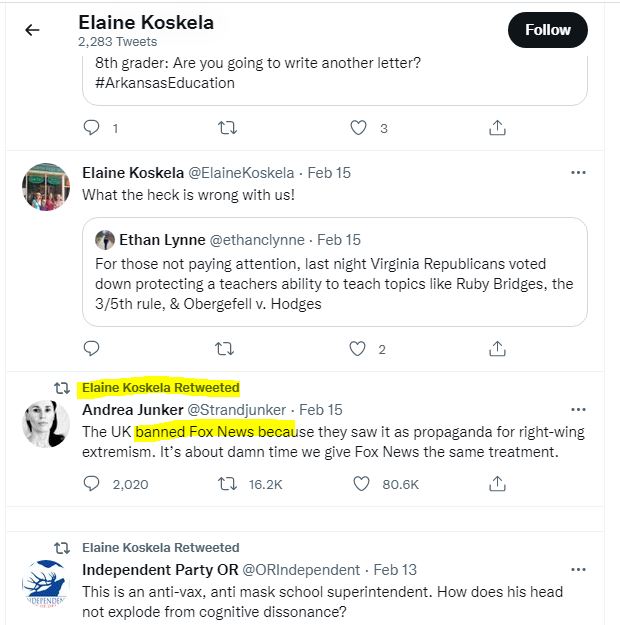
Task: Share the 'What the heck is wrong' tweet
Action: point(497,348)
